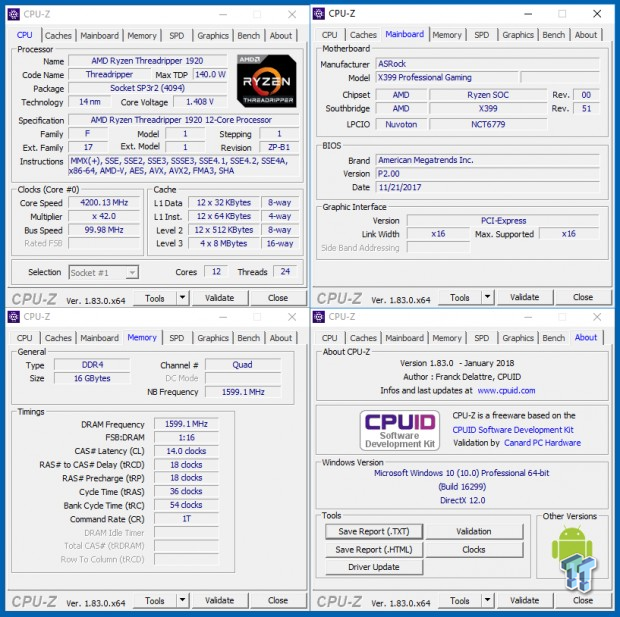Click the Android robot icon under Other Versions

[x=572, y=546]
